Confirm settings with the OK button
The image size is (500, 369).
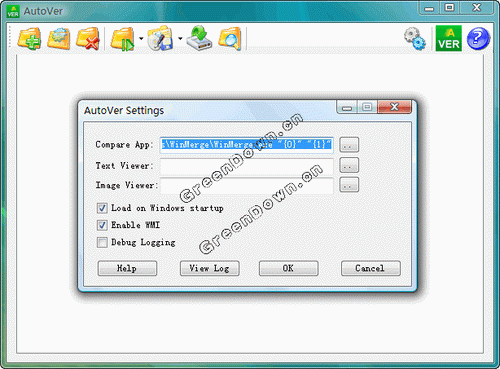click(x=288, y=268)
